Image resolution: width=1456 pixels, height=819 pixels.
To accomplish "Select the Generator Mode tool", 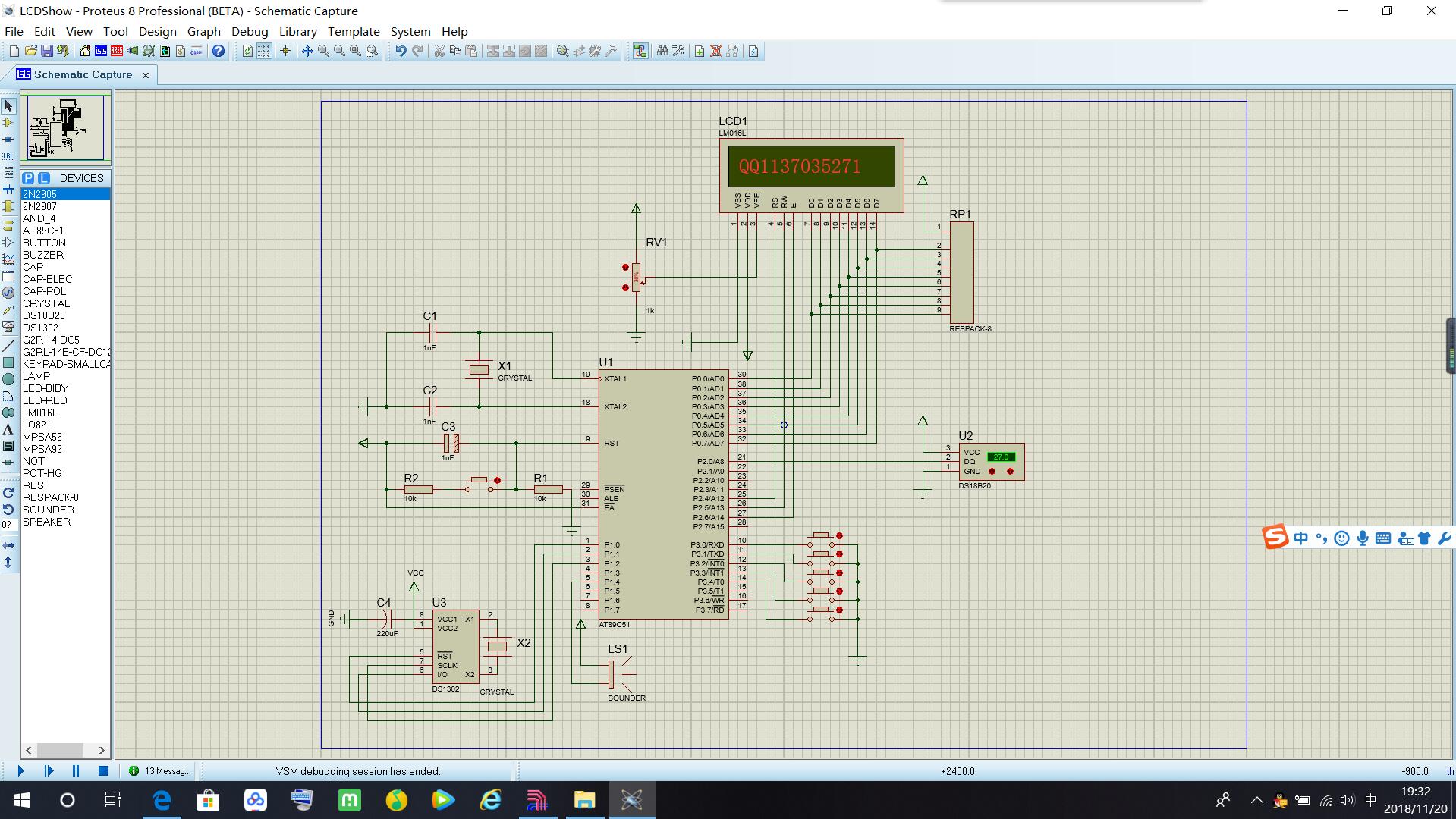I will (8, 293).
